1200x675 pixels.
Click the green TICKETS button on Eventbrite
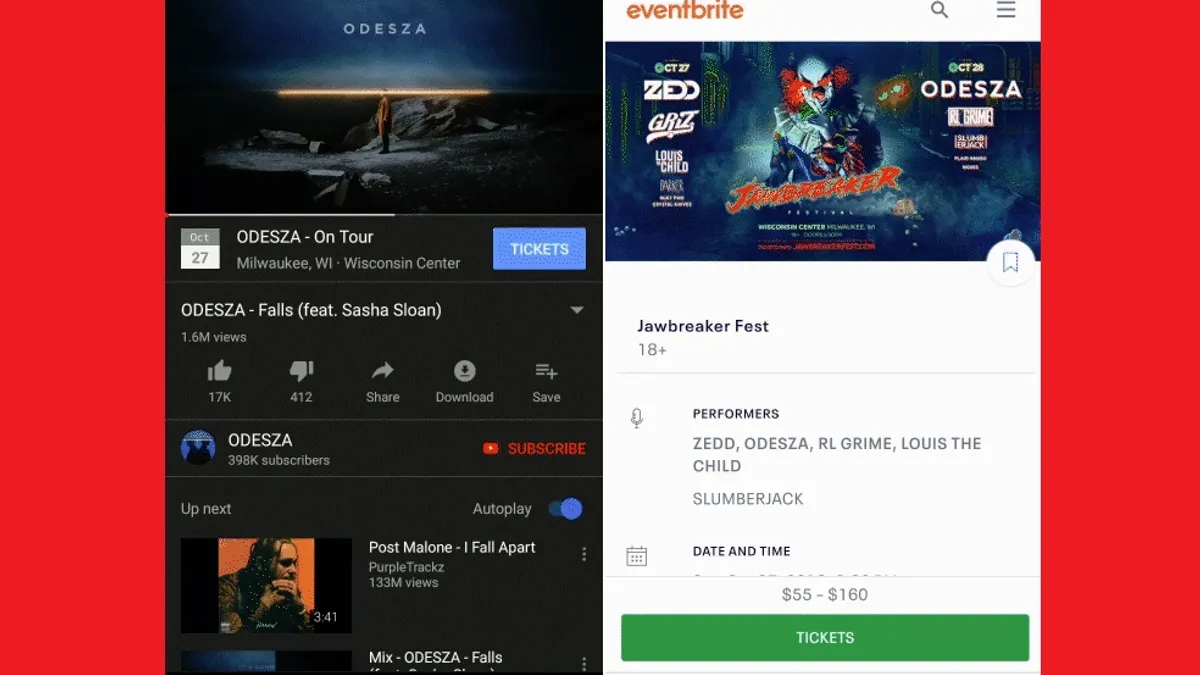[825, 637]
